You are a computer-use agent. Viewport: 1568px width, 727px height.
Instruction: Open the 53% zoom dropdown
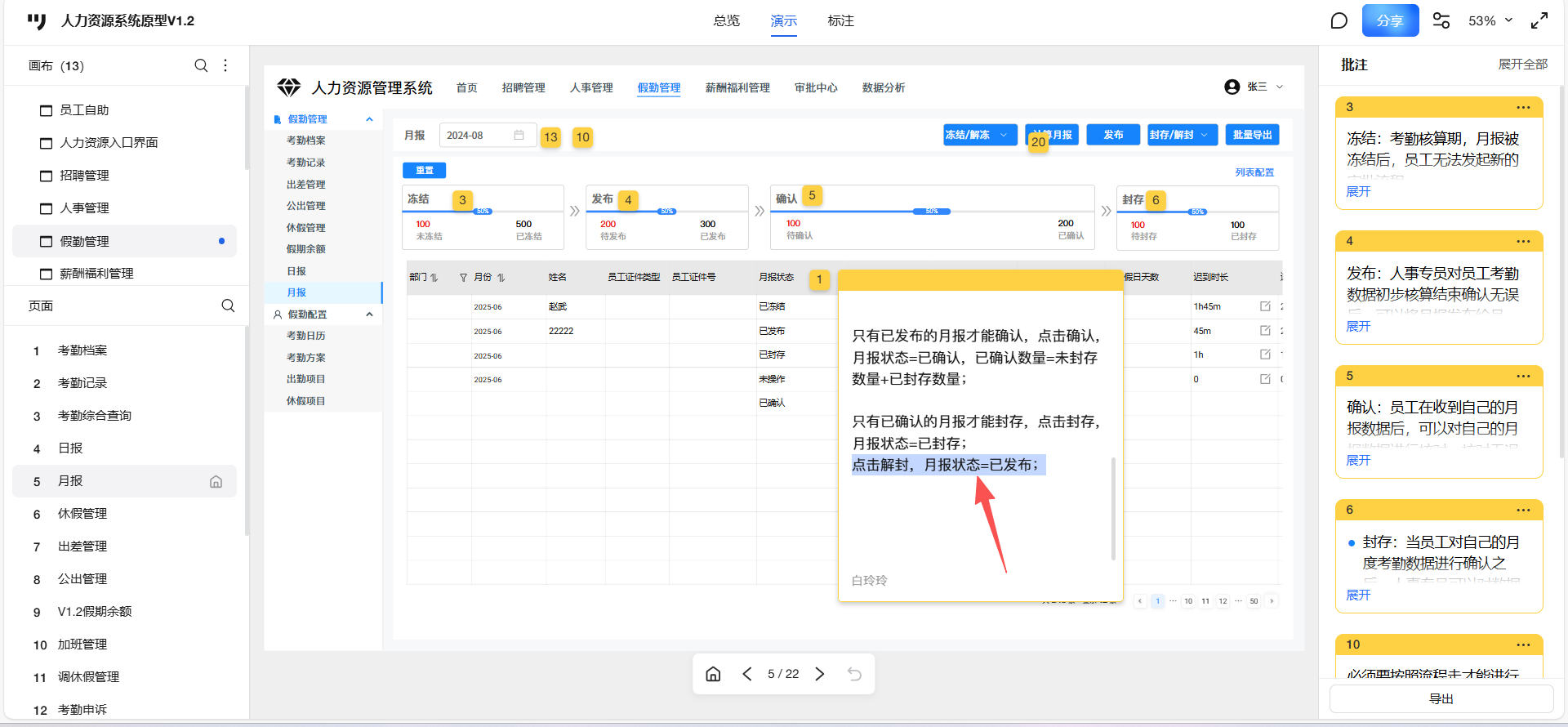(1490, 20)
